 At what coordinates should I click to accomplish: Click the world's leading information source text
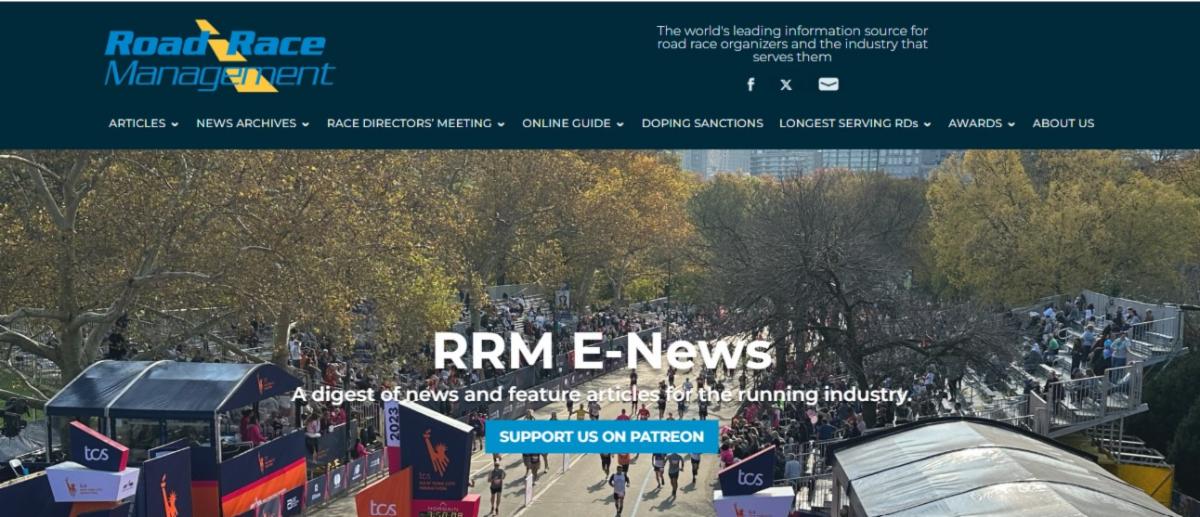pyautogui.click(x=792, y=43)
